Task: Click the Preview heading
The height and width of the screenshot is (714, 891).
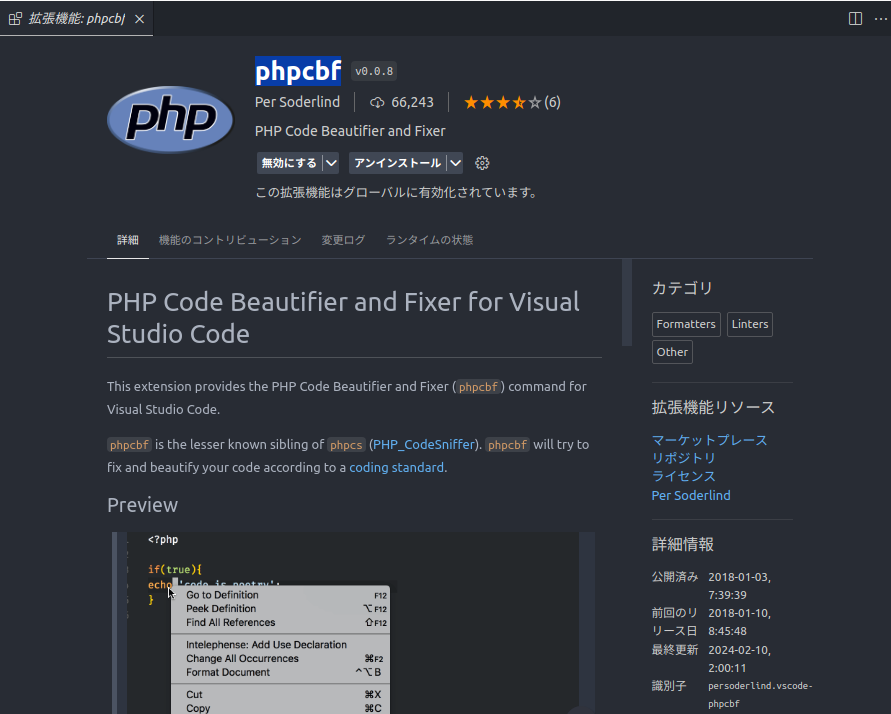Action: pyautogui.click(x=143, y=505)
